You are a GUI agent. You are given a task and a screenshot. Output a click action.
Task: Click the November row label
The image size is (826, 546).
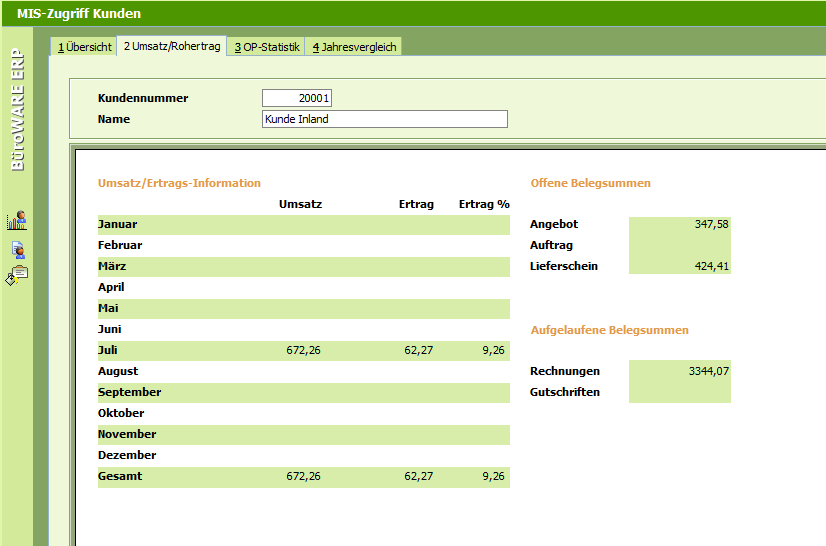click(127, 434)
